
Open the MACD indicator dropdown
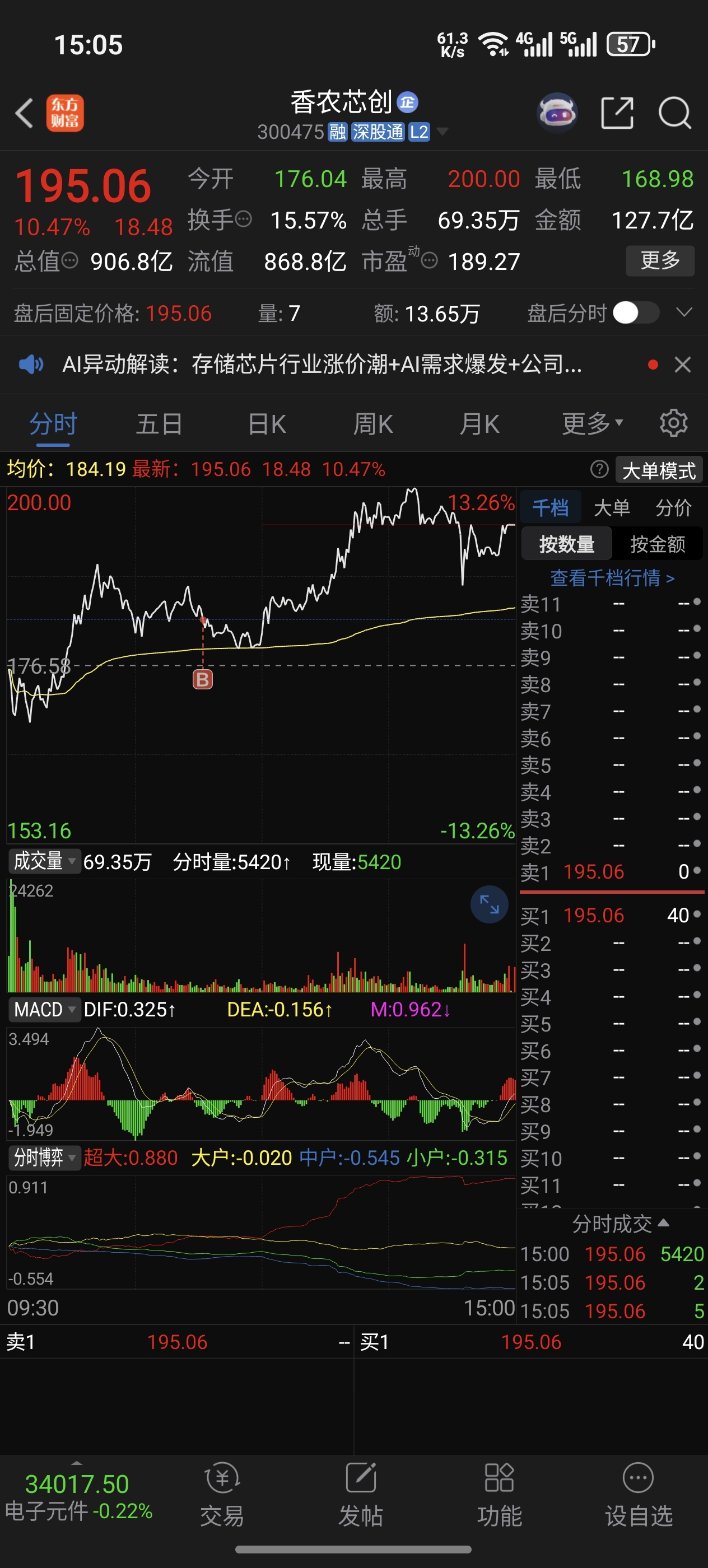[44, 1009]
